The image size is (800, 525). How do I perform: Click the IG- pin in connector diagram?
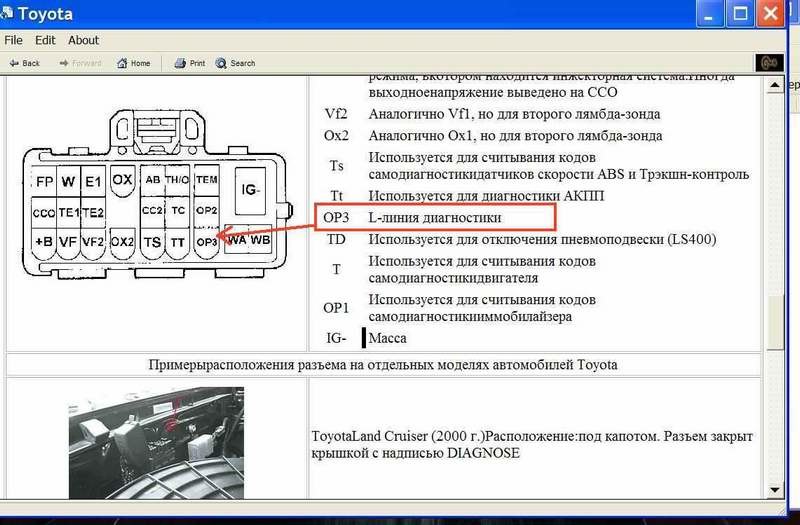251,190
